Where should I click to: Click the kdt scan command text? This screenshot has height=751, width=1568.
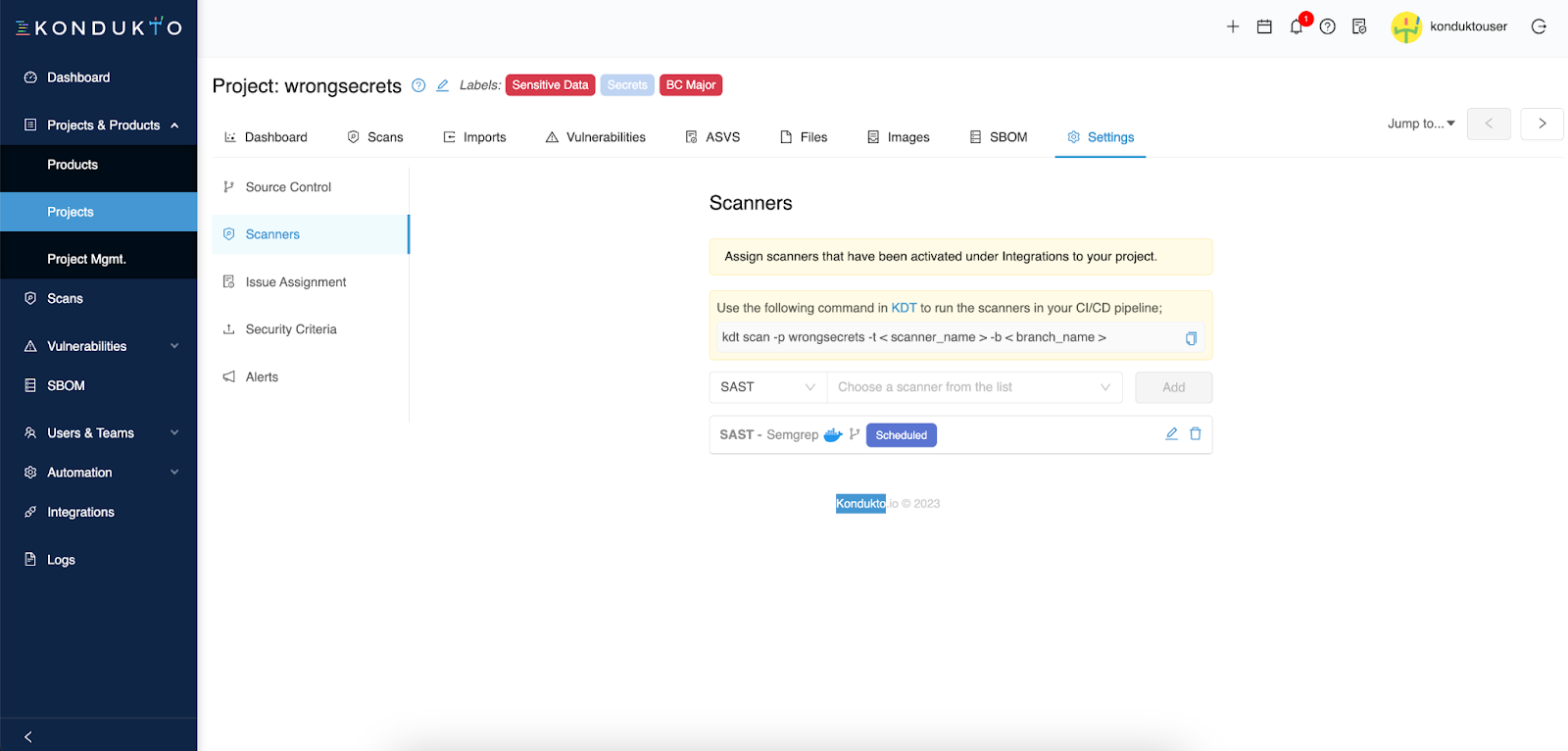tap(913, 337)
